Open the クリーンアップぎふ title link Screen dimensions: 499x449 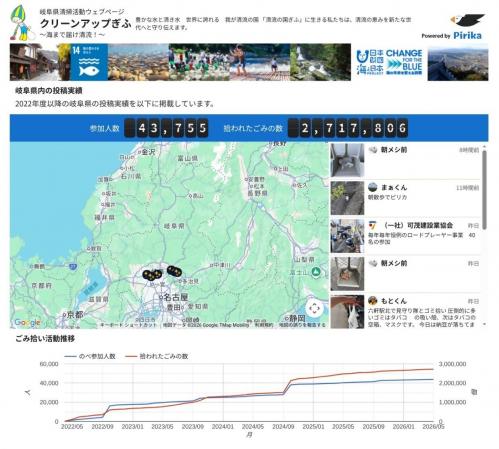[86, 23]
